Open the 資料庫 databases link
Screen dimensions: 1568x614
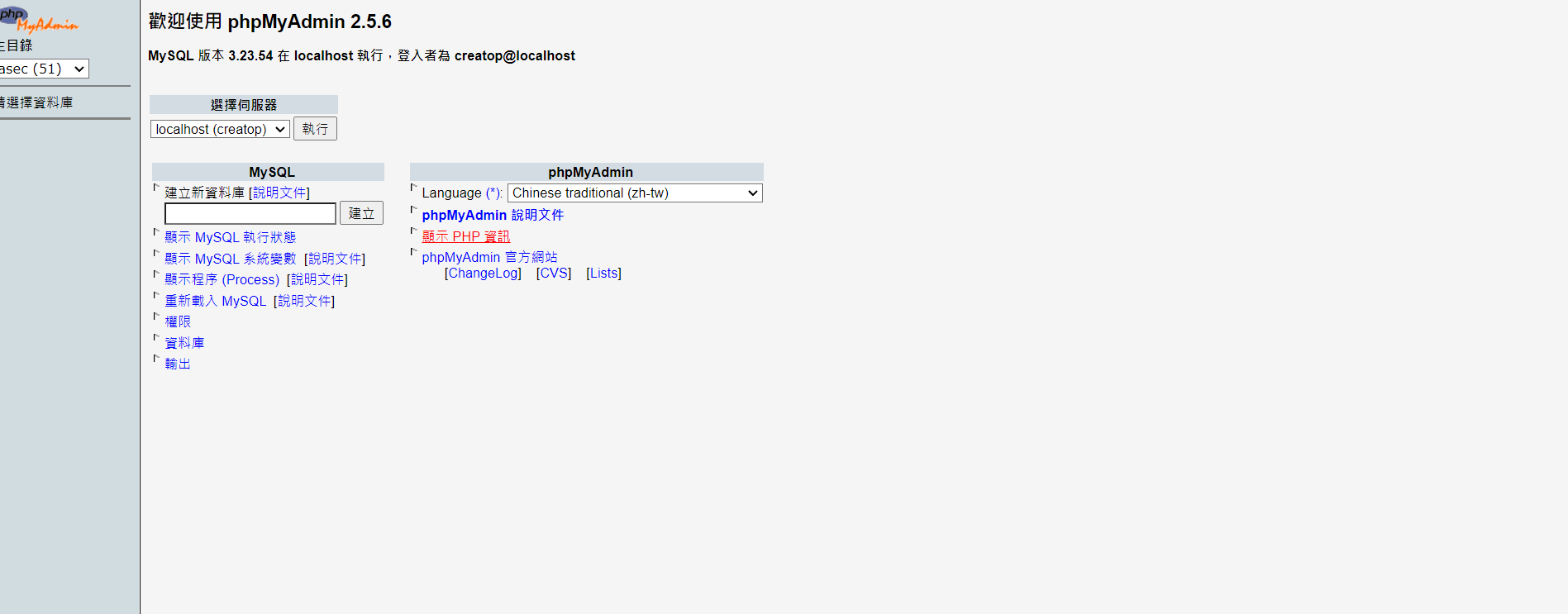(184, 343)
